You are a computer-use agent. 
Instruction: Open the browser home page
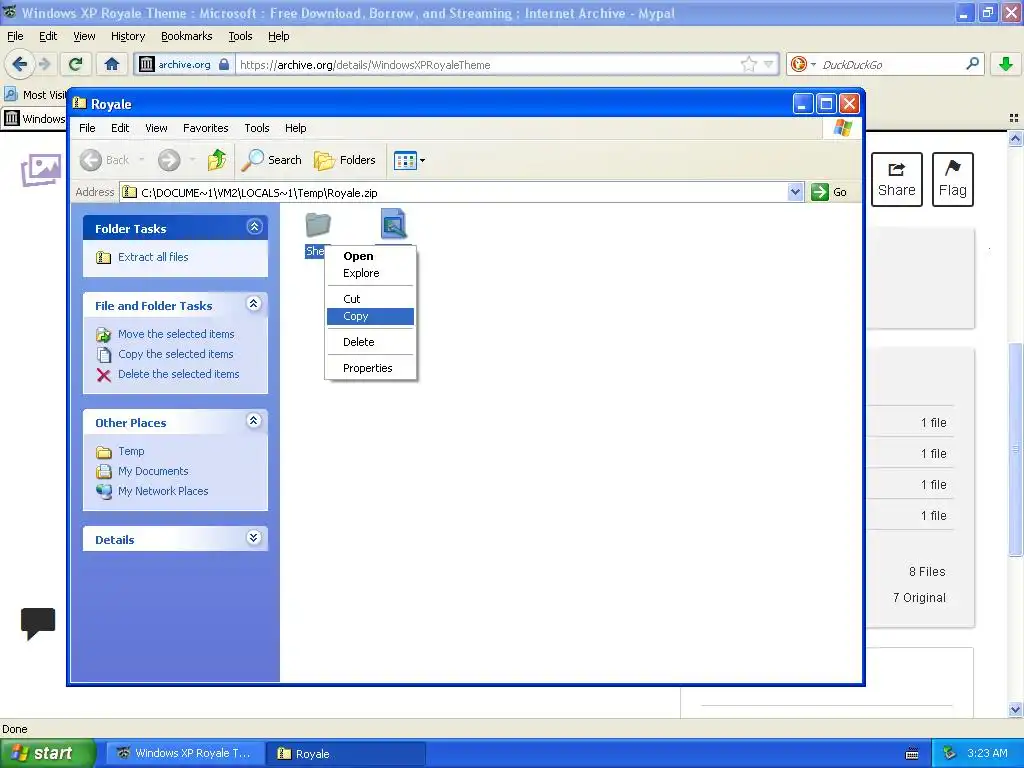tap(112, 64)
